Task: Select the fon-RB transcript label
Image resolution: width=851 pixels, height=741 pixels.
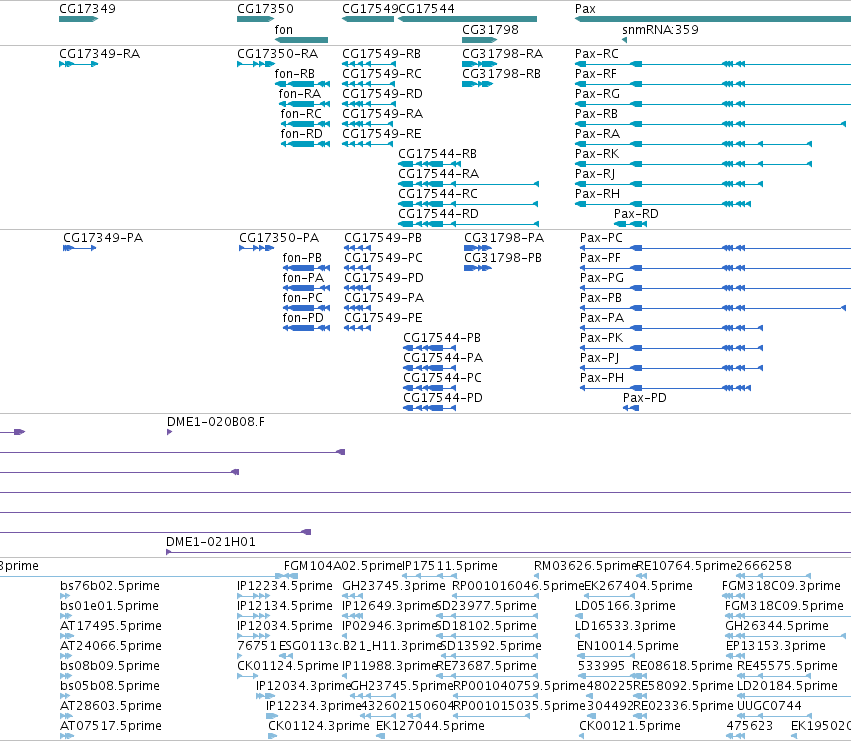Action: 295,74
